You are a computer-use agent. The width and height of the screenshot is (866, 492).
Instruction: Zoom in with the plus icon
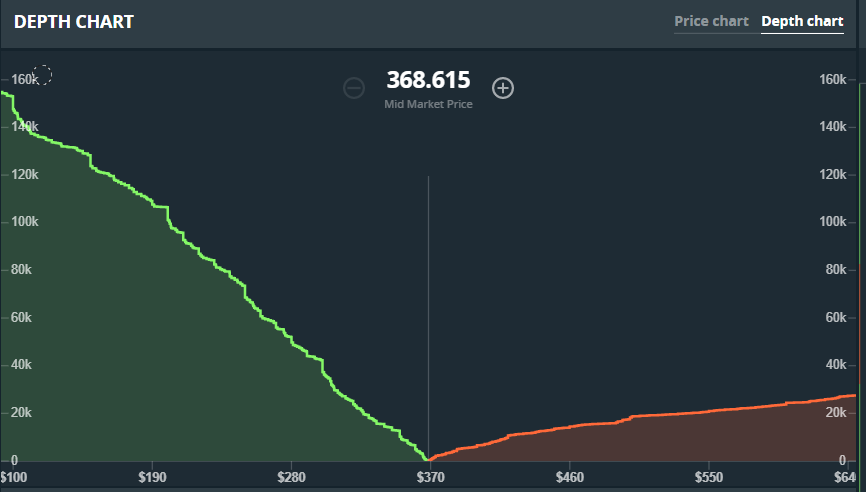(503, 88)
